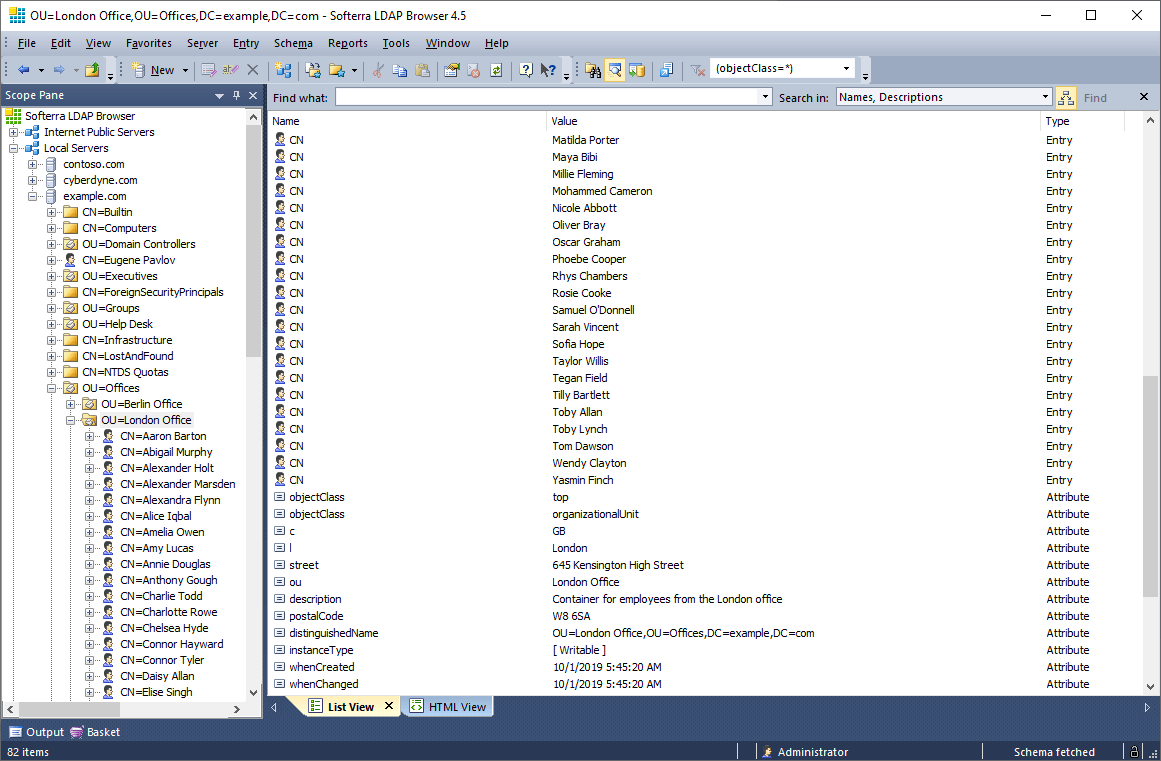Click the Refresh entry icon
This screenshot has height=761, width=1161.
point(495,70)
